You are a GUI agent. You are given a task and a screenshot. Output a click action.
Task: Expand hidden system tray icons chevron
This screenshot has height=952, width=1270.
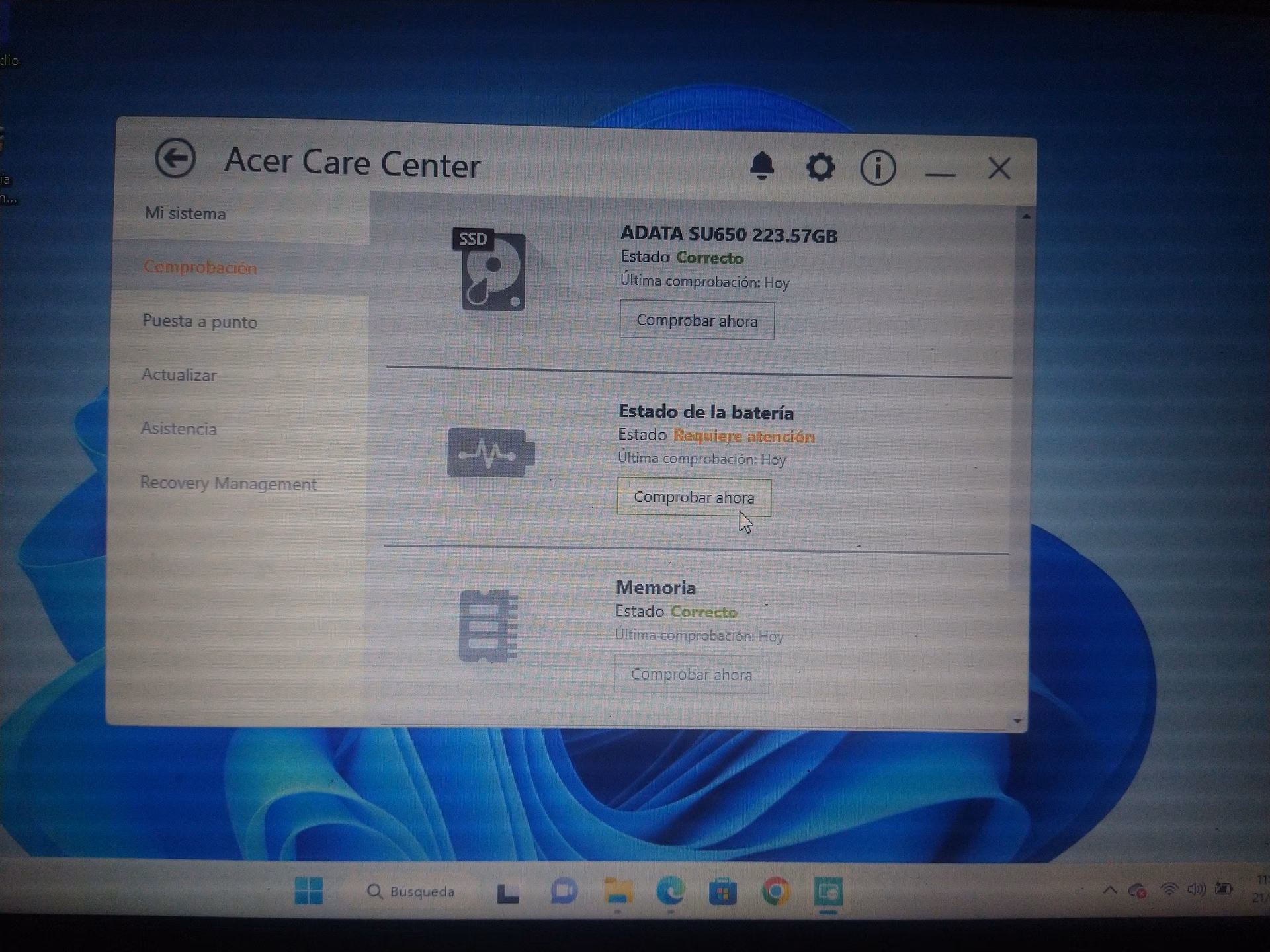click(x=1110, y=890)
